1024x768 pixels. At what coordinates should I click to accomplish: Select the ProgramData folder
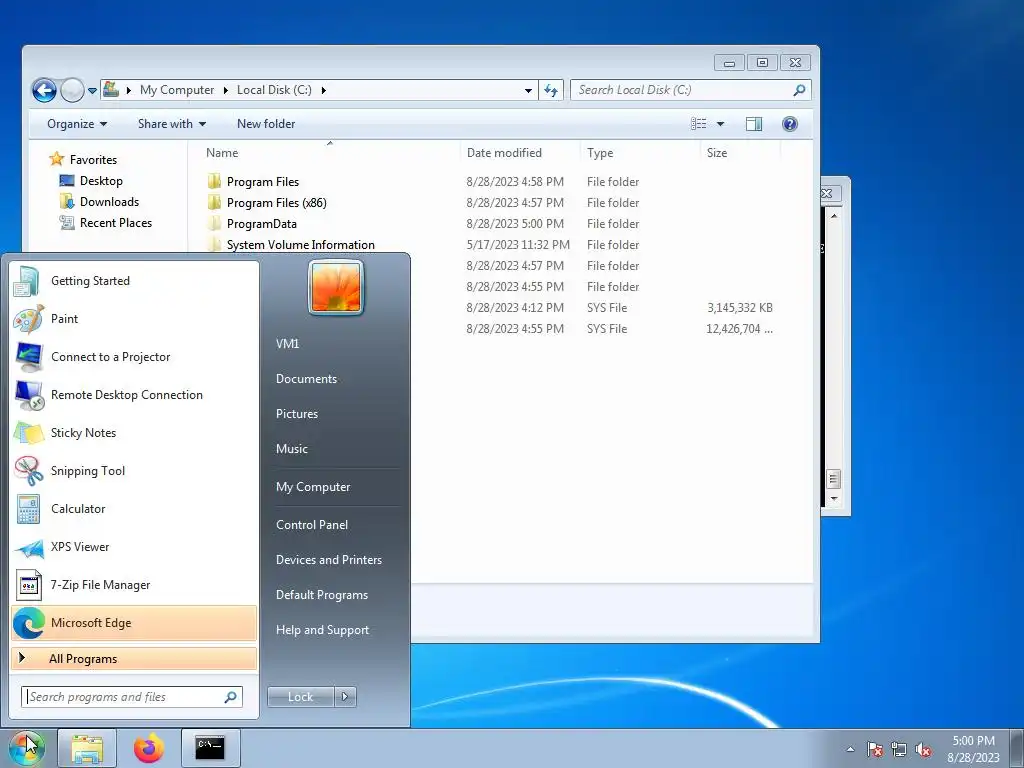[261, 224]
